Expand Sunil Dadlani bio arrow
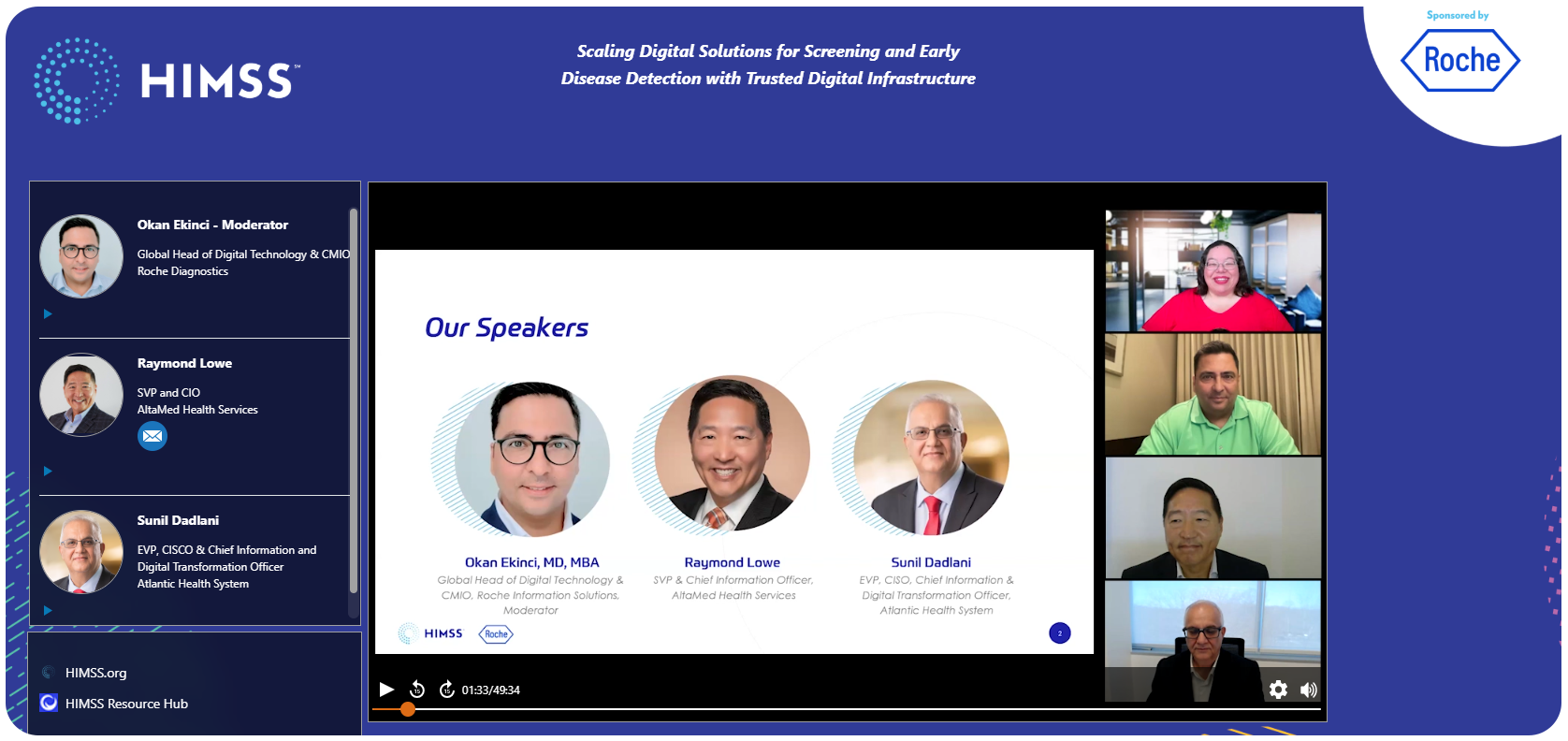This screenshot has height=741, width=1568. pos(48,611)
